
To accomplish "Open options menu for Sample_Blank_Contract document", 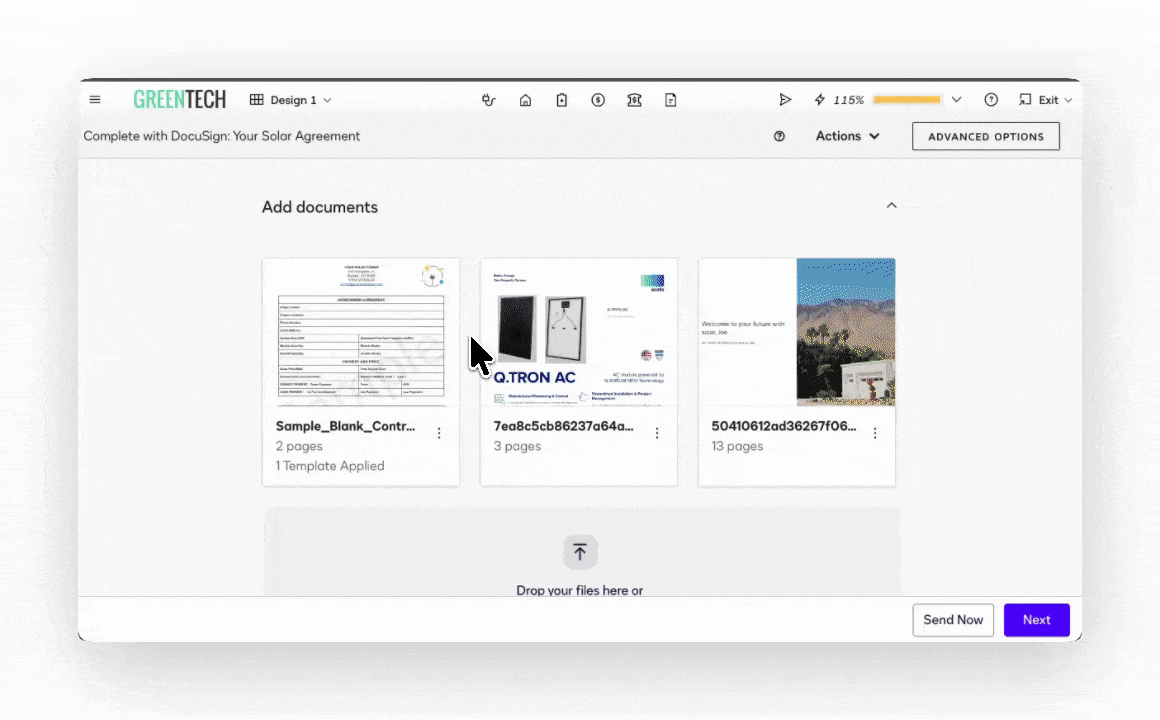I will pyautogui.click(x=439, y=433).
